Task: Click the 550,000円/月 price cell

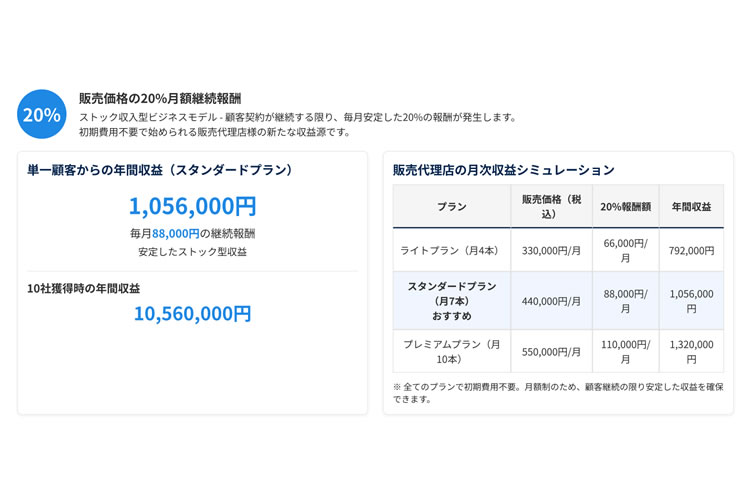Action: 551,352
